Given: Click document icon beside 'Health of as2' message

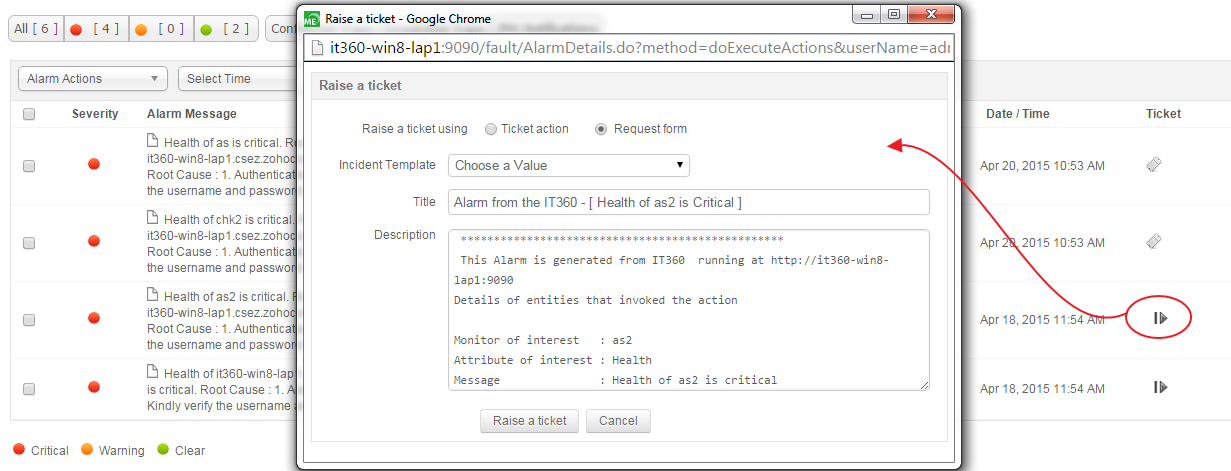Looking at the screenshot, I should coord(153,295).
